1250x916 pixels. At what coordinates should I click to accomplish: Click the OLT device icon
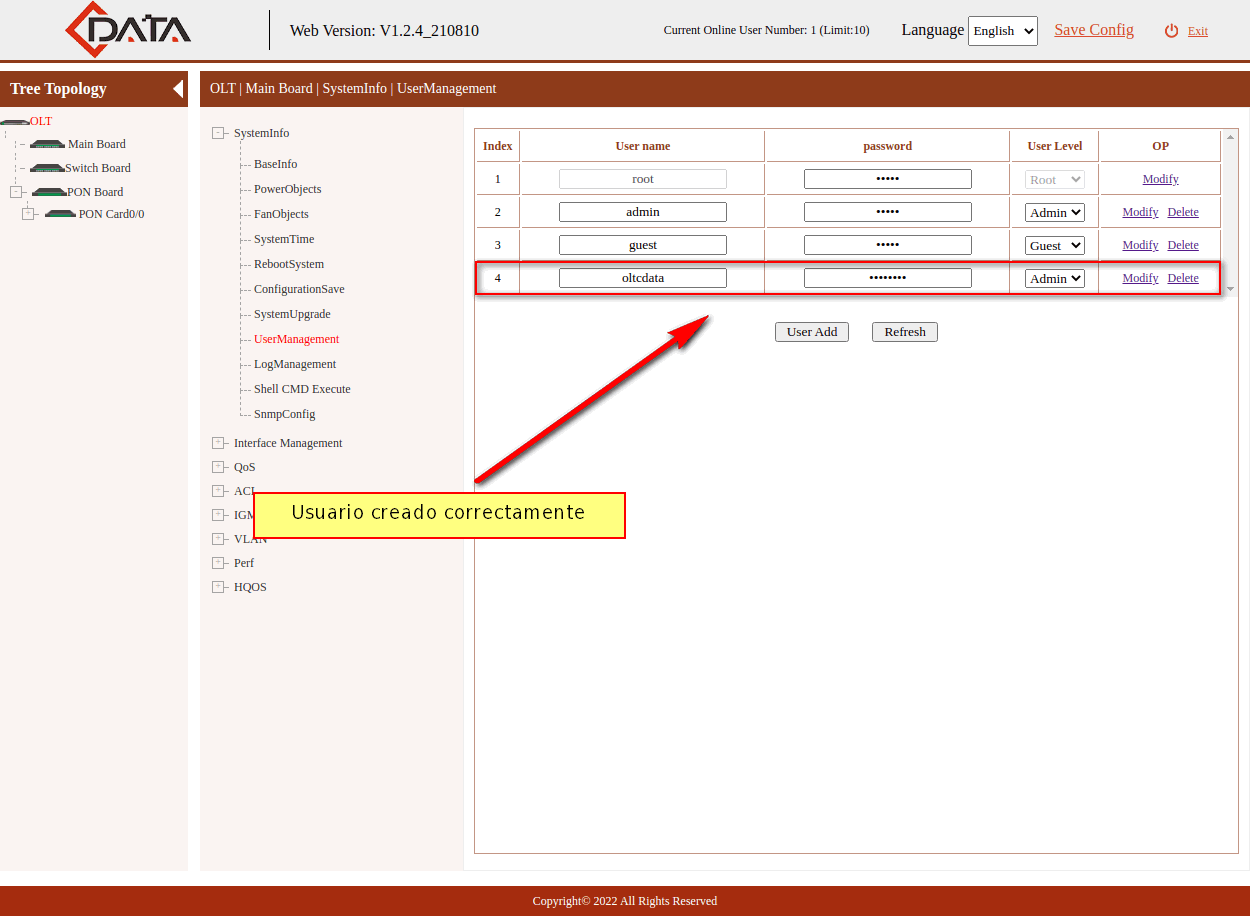[x=14, y=122]
